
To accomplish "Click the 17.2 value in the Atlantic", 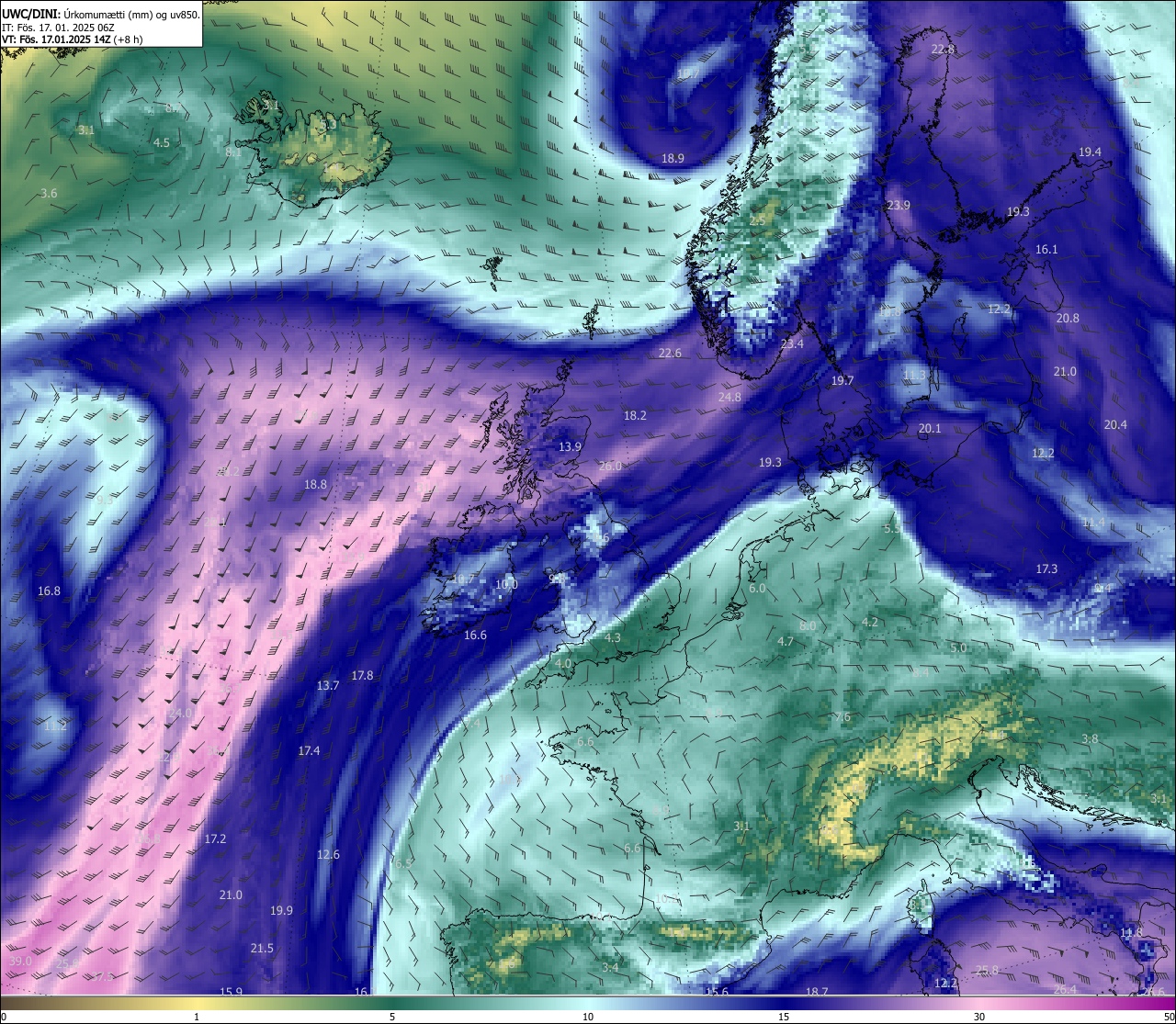I will point(216,839).
